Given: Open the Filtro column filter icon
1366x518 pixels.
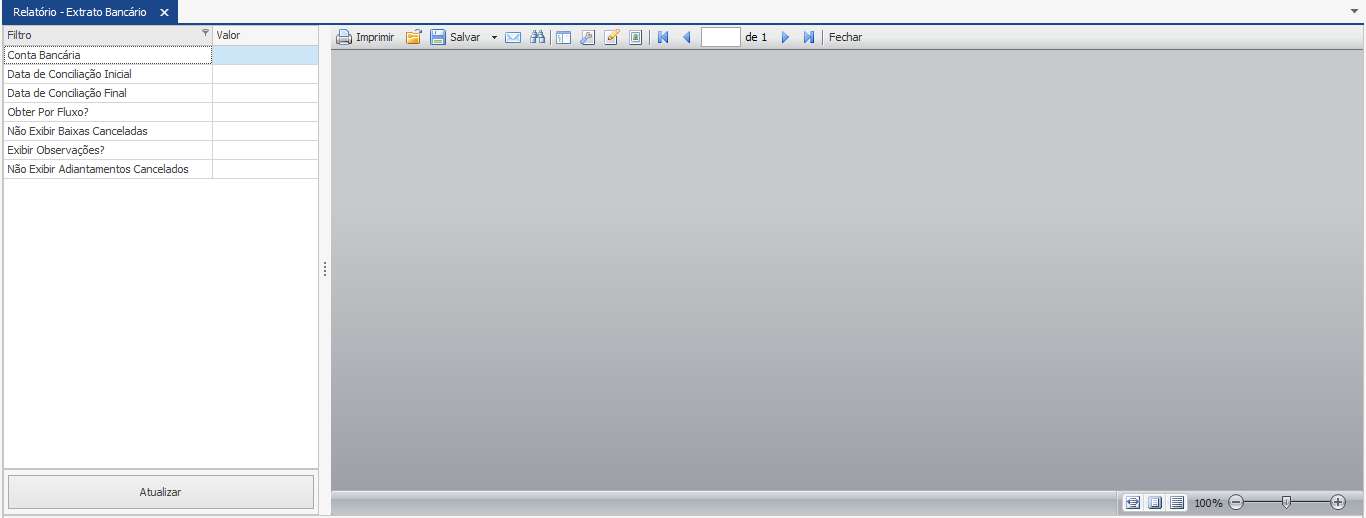Looking at the screenshot, I should pos(206,34).
